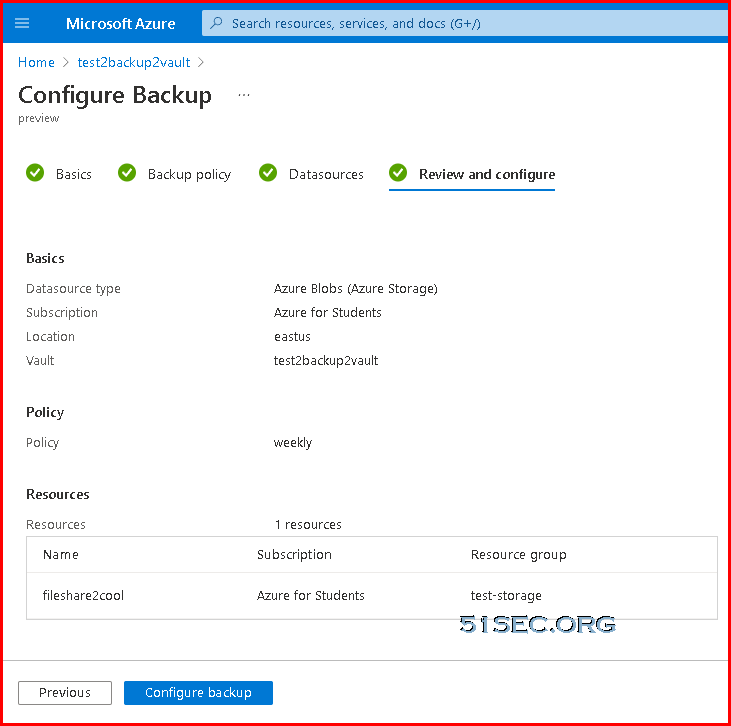
Task: Click the green checkmark beside Review and configure
Action: coord(398,173)
